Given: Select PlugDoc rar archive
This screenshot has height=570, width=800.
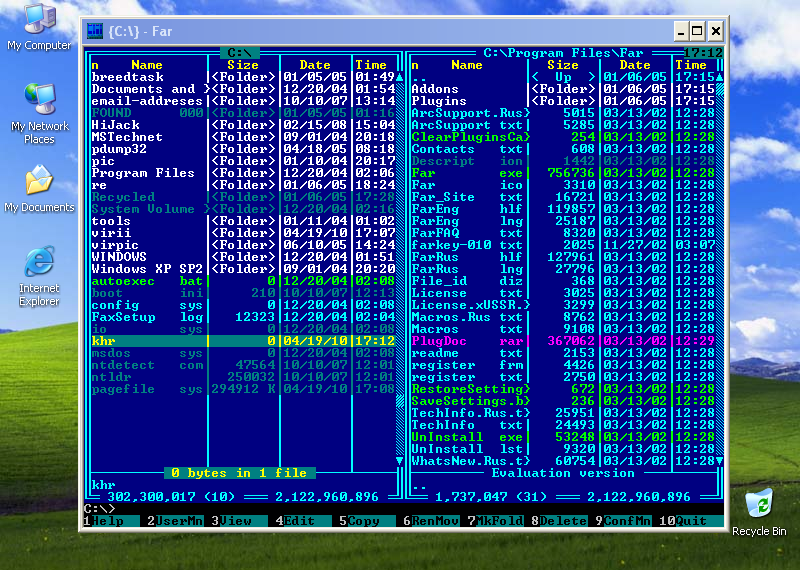Looking at the screenshot, I should click(x=563, y=341).
